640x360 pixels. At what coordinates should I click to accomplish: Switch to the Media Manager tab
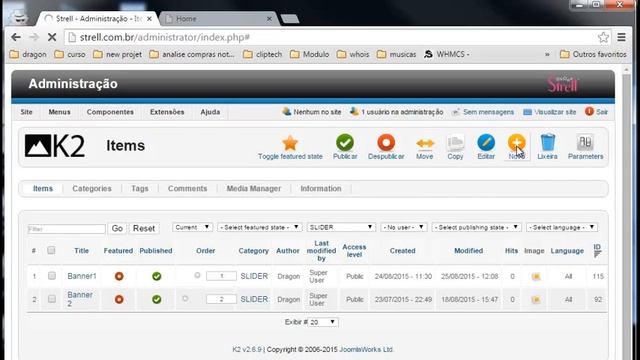[x=254, y=189]
